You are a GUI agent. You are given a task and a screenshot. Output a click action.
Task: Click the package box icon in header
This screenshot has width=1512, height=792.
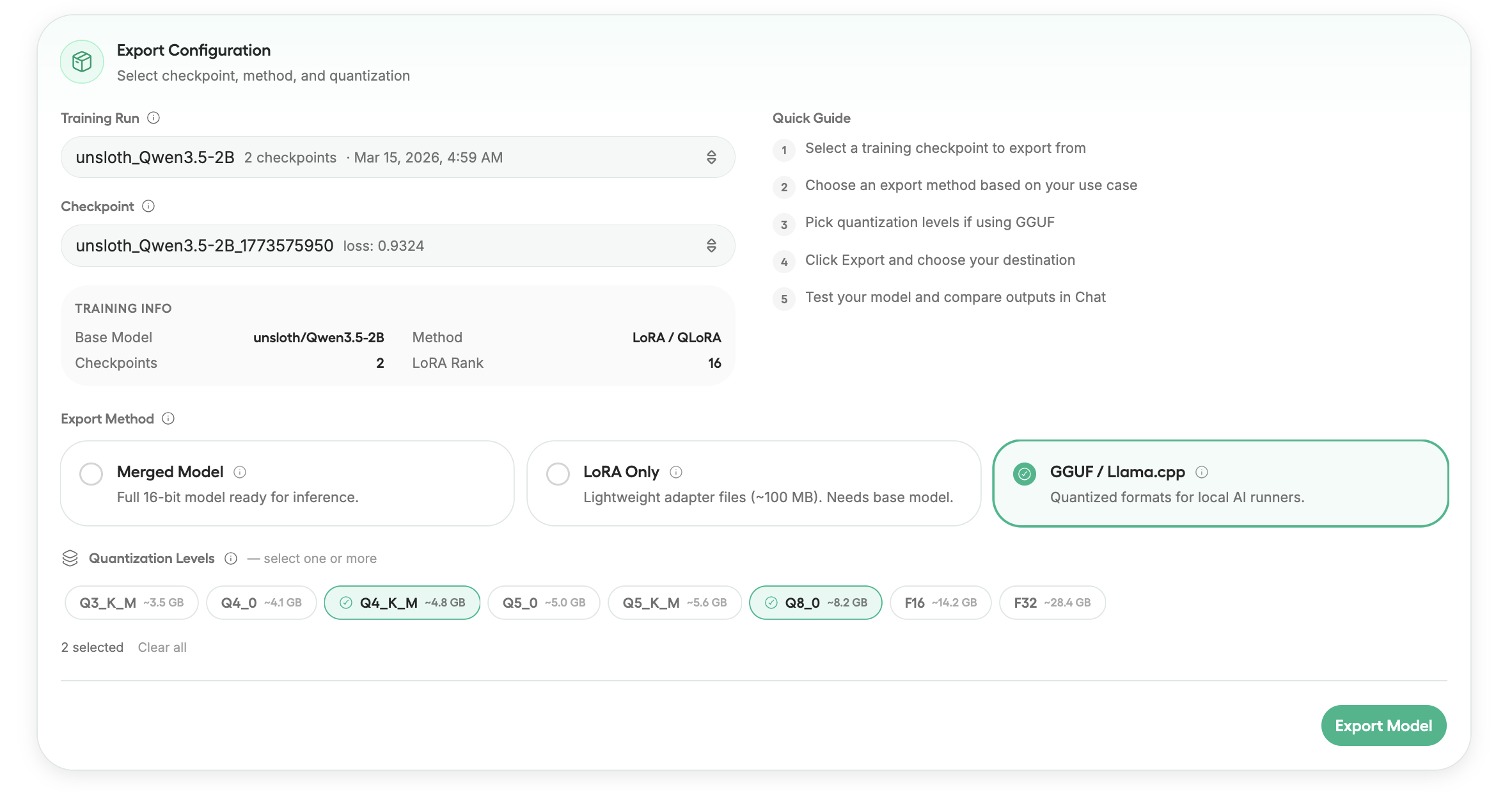[x=82, y=62]
